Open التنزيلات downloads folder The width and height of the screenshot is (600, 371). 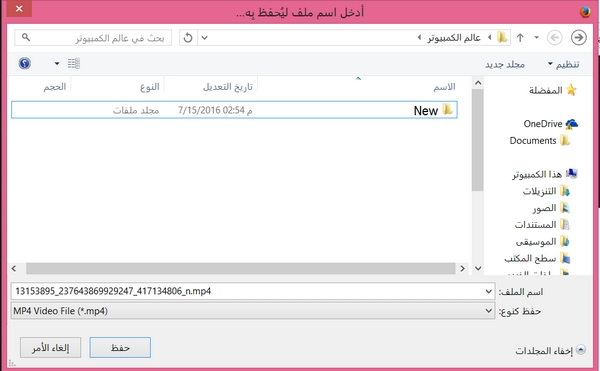pyautogui.click(x=539, y=191)
